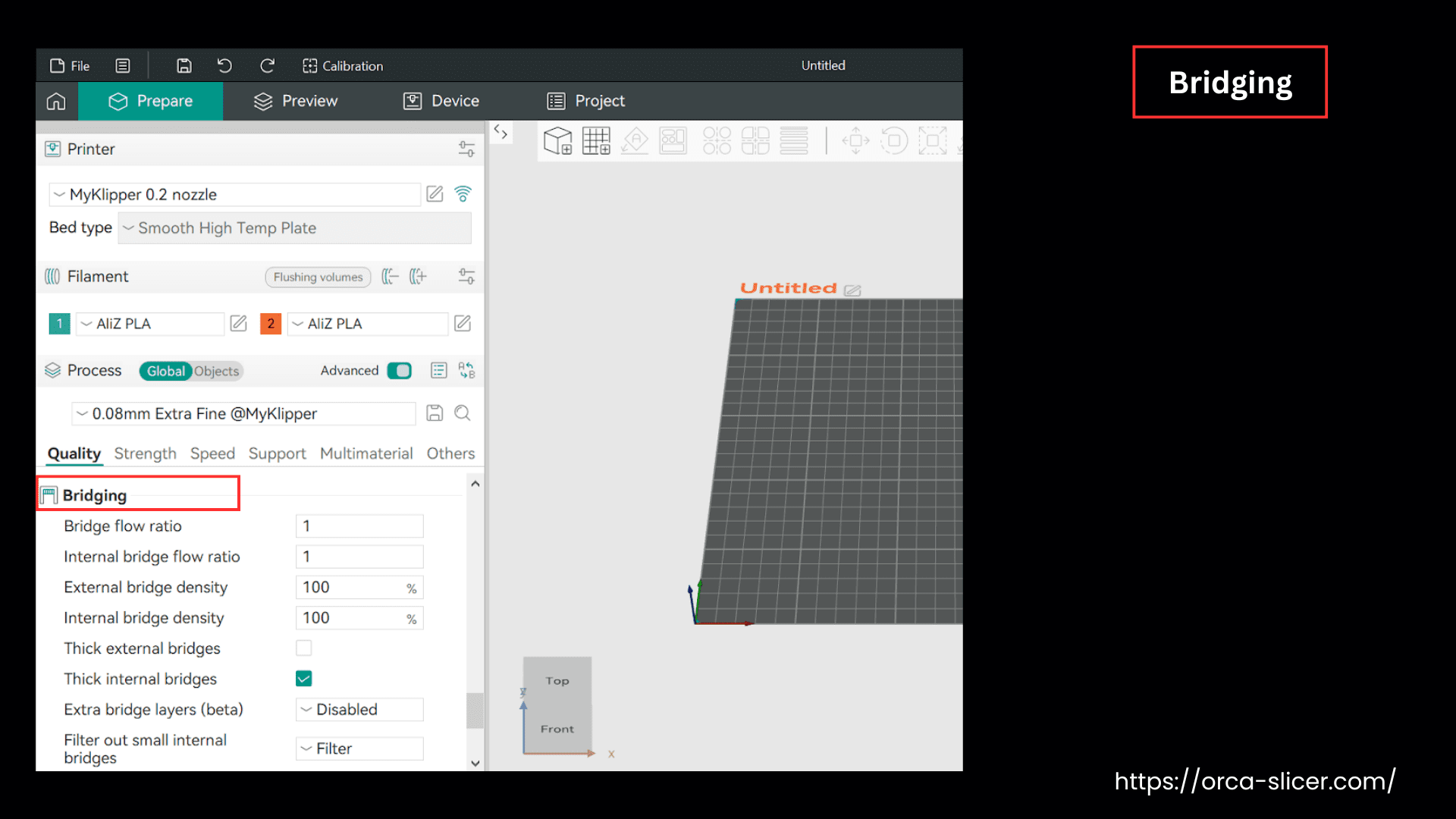The height and width of the screenshot is (819, 1456).
Task: Switch to the Strength tab
Action: (145, 453)
